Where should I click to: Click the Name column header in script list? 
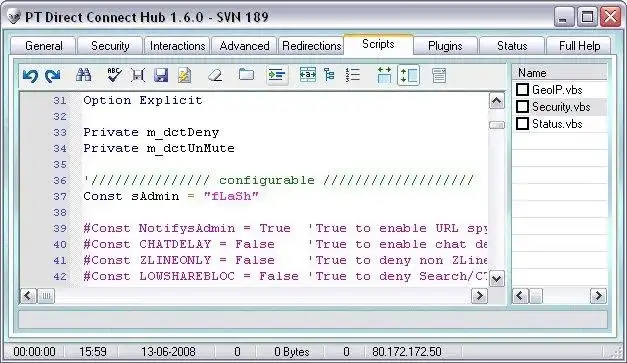[x=559, y=73]
